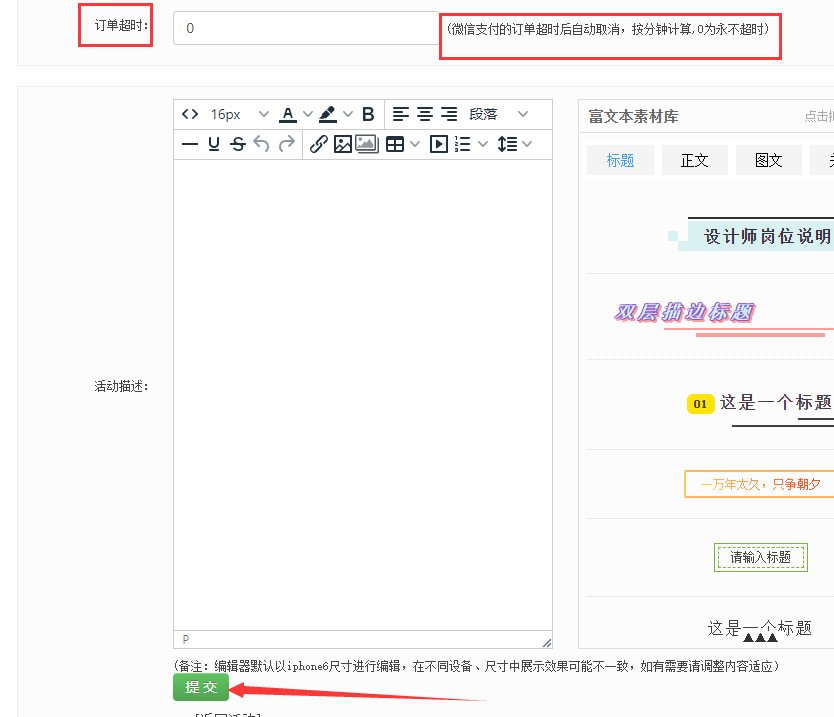Click the 订单超时 input field
The image size is (834, 717).
(305, 28)
